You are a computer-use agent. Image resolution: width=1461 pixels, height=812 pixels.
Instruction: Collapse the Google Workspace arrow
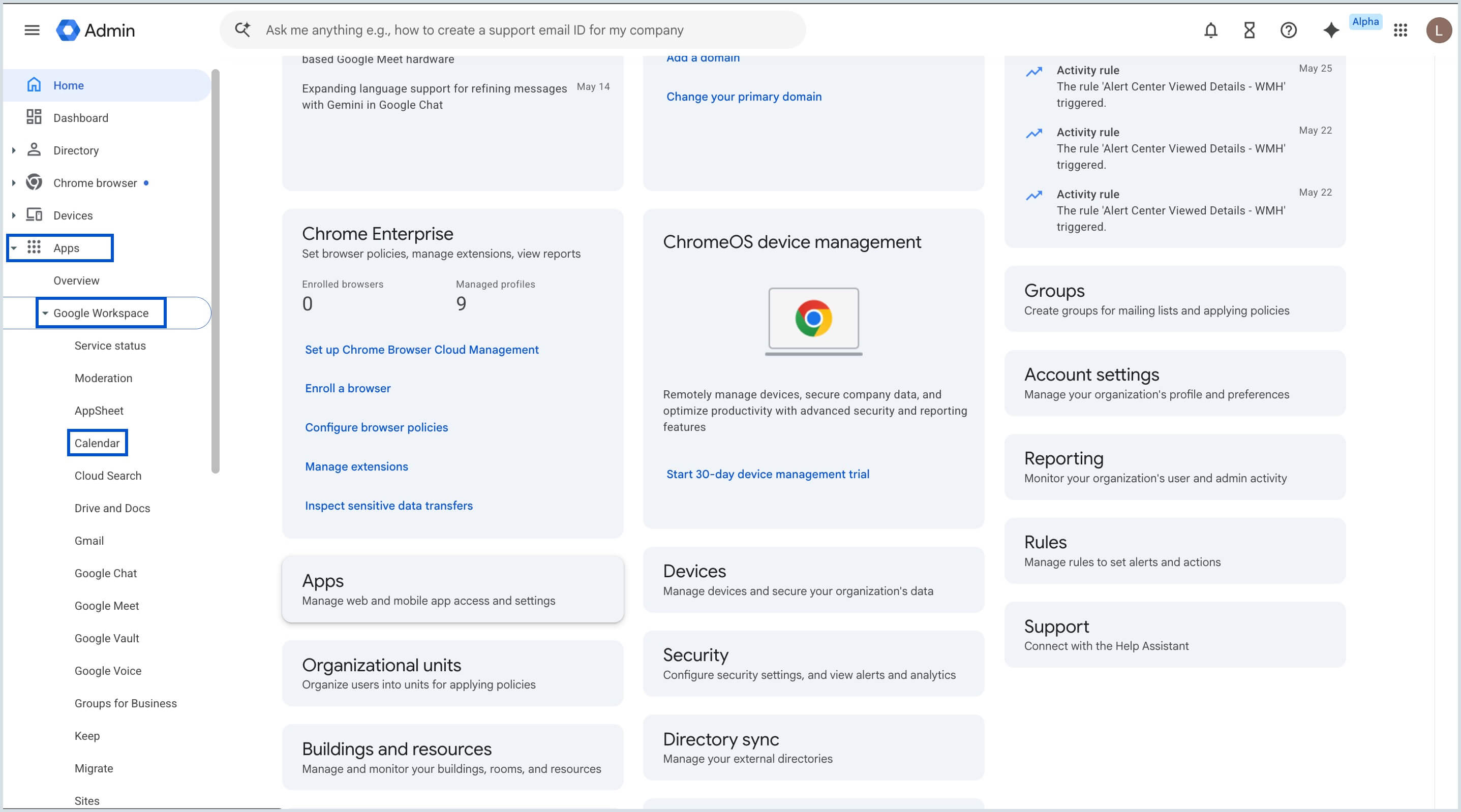pyautogui.click(x=45, y=313)
